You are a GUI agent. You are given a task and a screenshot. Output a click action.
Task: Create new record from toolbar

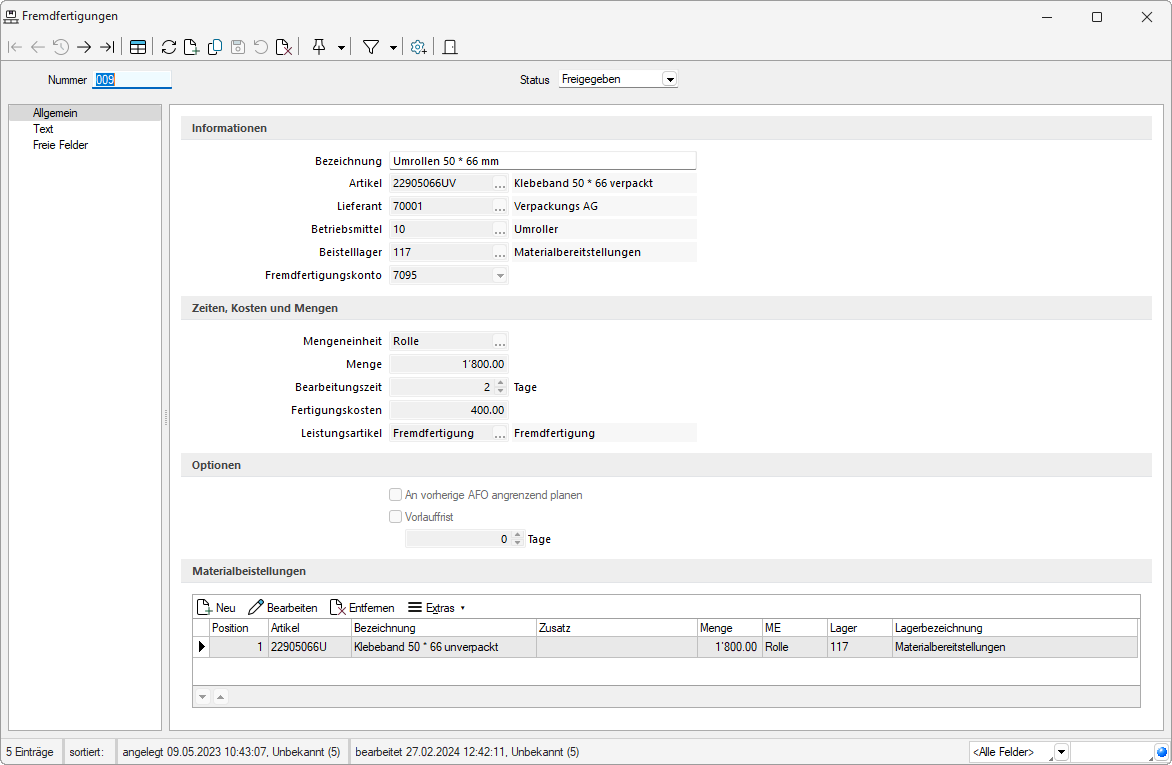tap(191, 47)
